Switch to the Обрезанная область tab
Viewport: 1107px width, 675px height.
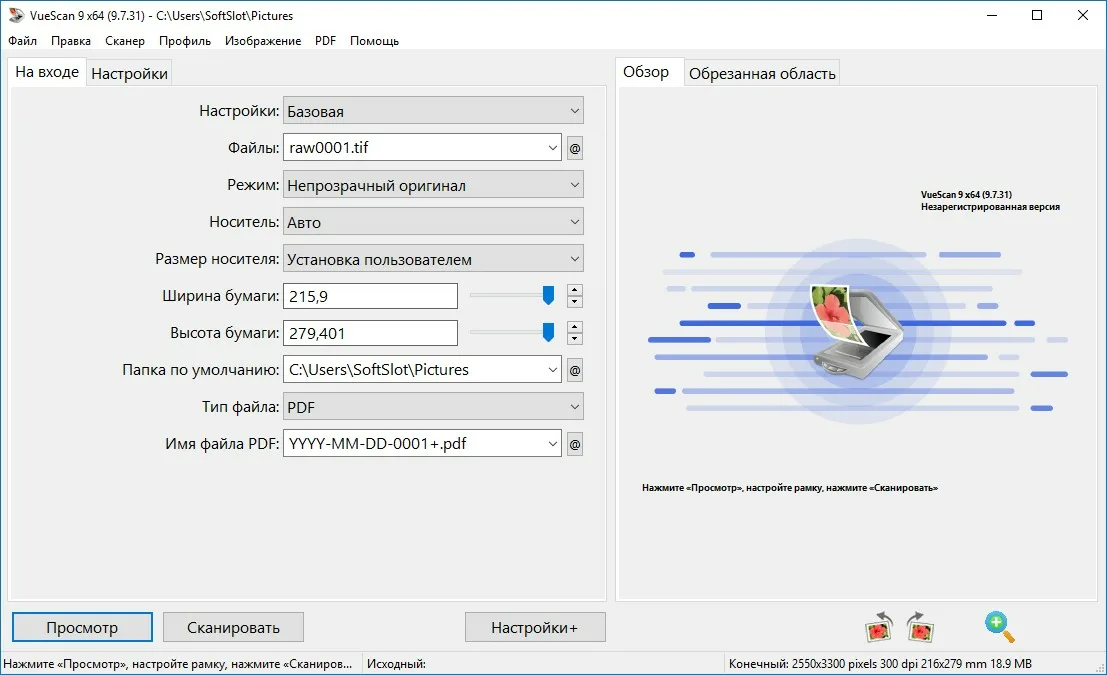click(762, 73)
